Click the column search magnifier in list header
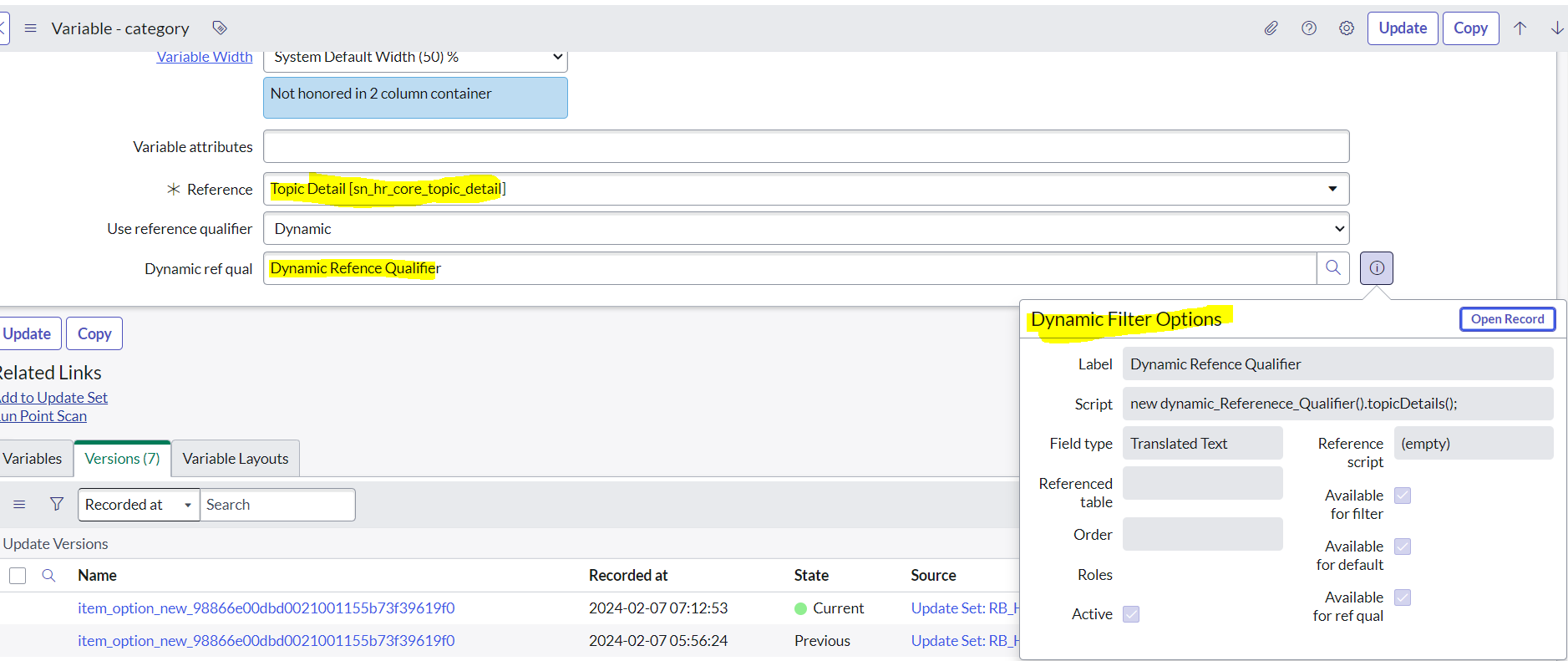1568x661 pixels. [48, 576]
